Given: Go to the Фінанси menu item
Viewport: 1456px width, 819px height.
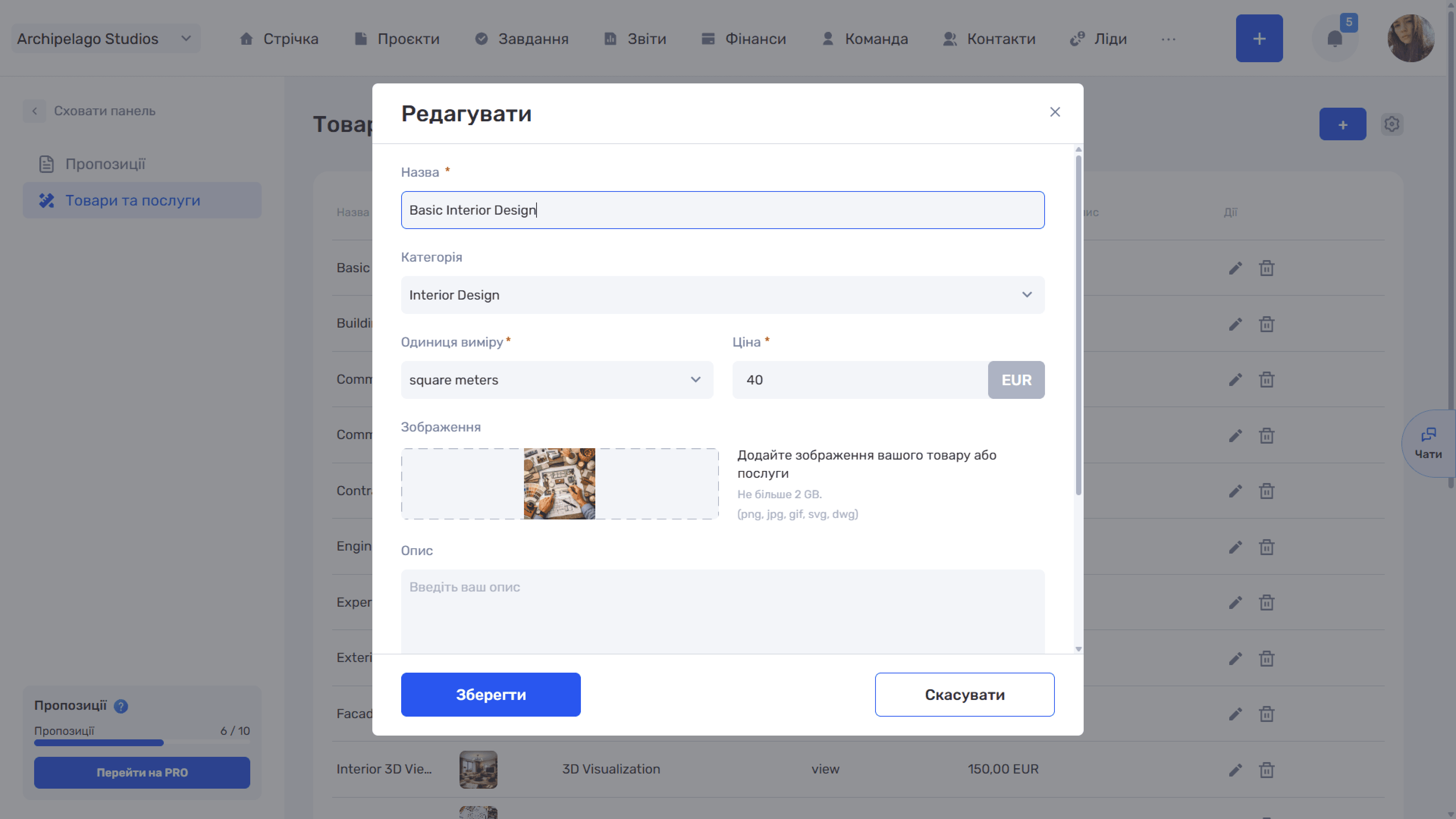Looking at the screenshot, I should (x=743, y=38).
